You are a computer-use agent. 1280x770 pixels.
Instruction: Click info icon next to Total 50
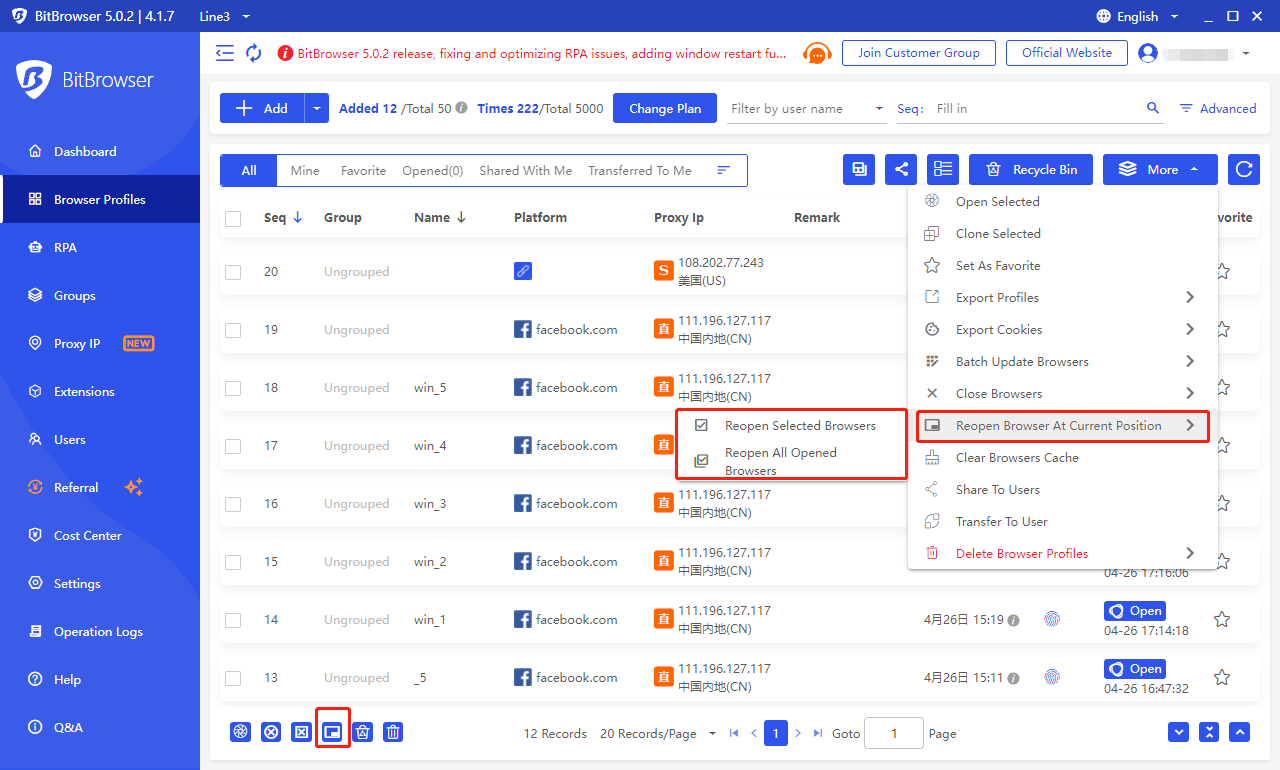[x=461, y=108]
